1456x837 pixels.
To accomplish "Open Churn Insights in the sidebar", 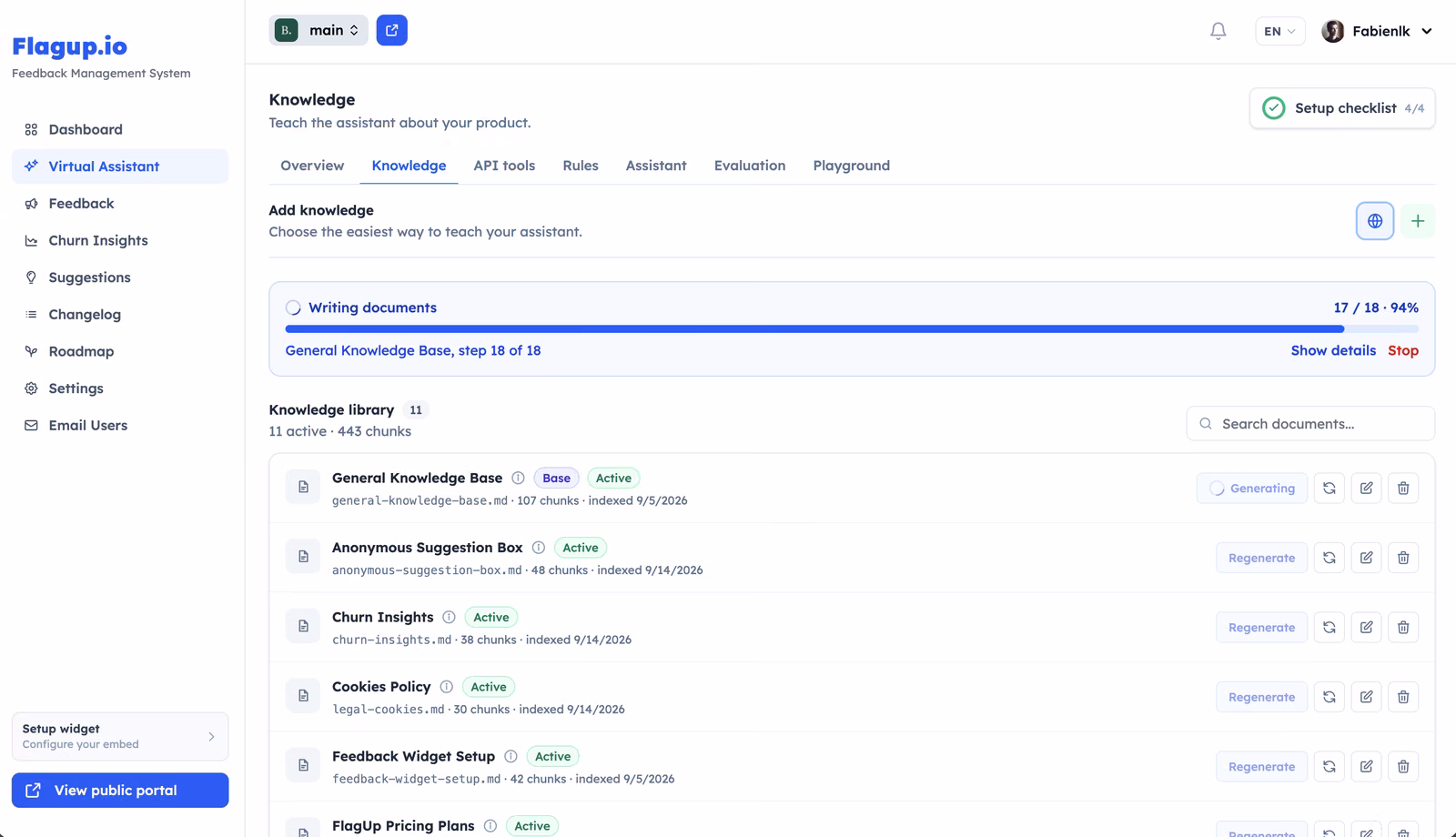I will [120, 240].
